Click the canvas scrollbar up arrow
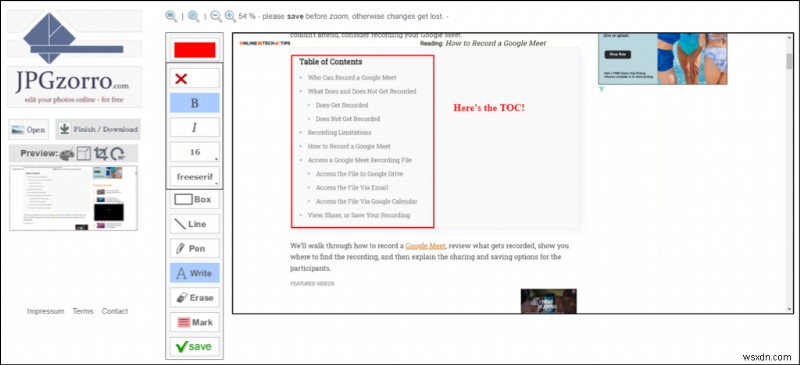The width and height of the screenshot is (800, 365). (x=789, y=38)
